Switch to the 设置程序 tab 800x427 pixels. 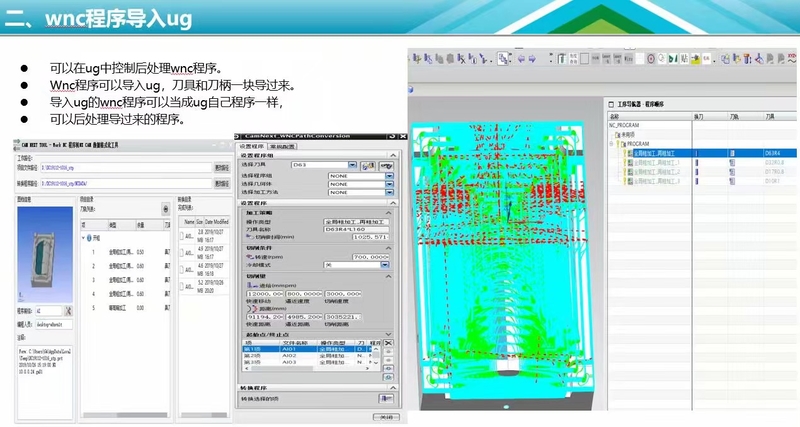252,146
